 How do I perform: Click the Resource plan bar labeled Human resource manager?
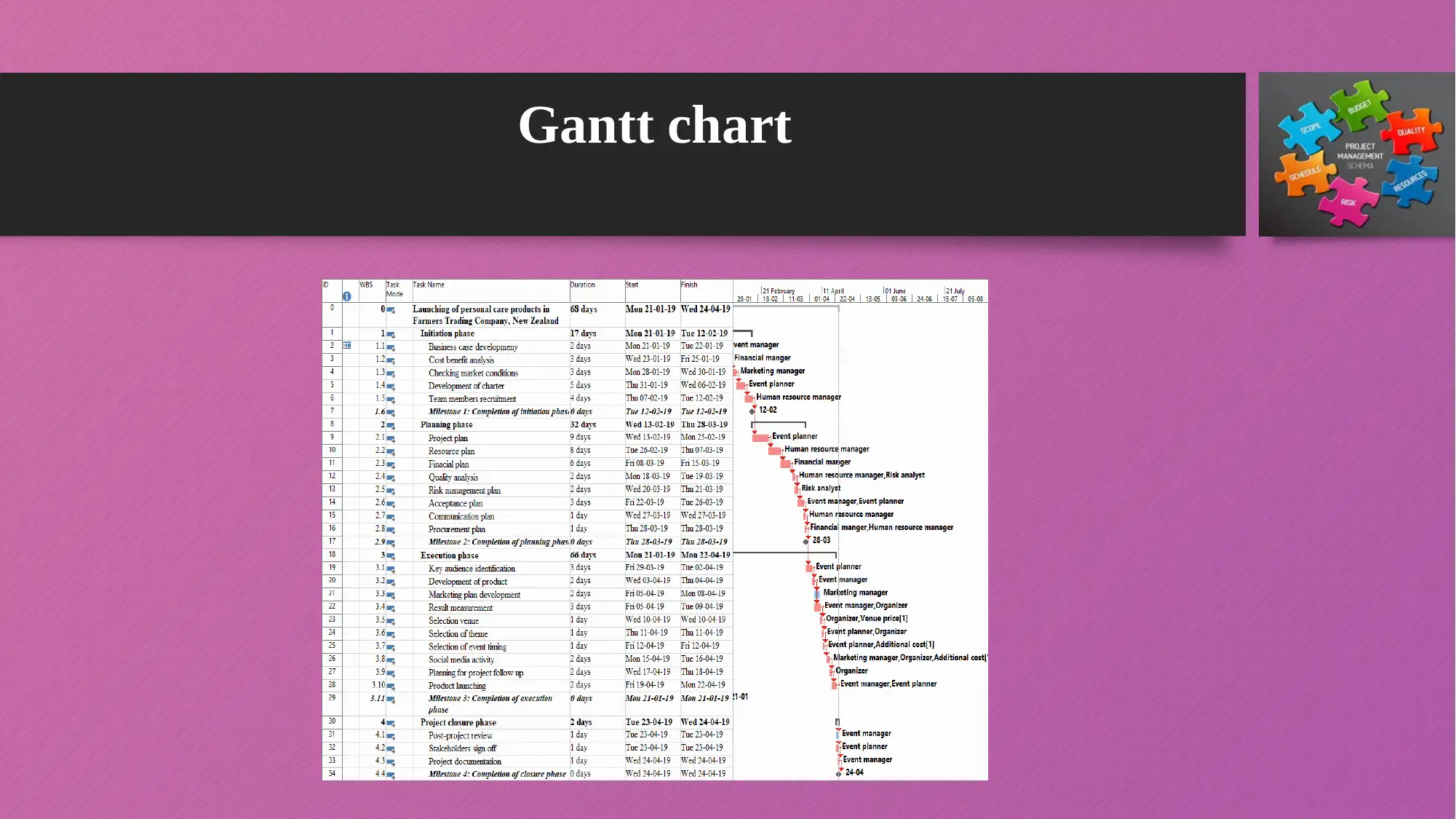click(775, 451)
